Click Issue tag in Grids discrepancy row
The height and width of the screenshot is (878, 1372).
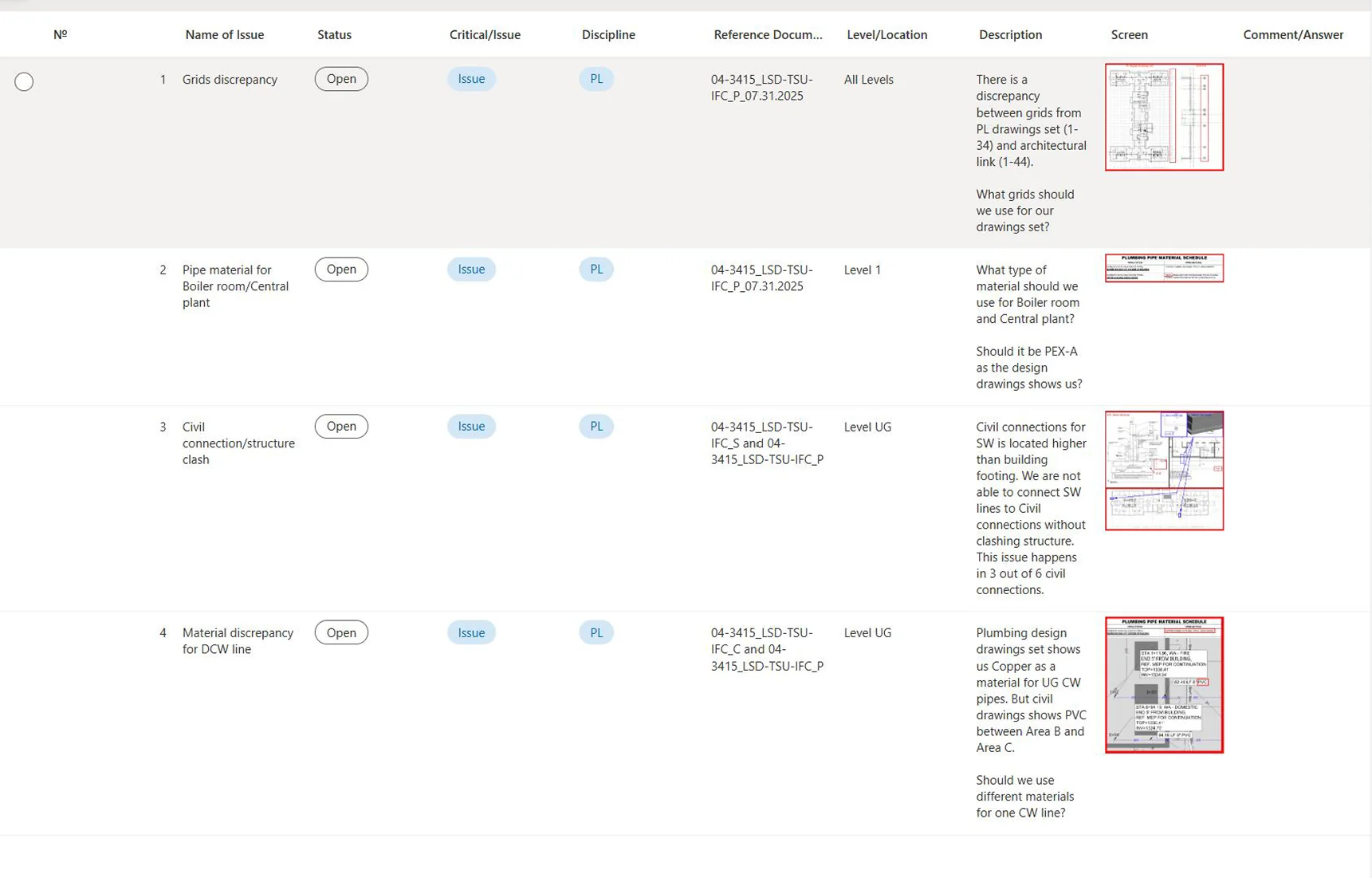(x=471, y=79)
